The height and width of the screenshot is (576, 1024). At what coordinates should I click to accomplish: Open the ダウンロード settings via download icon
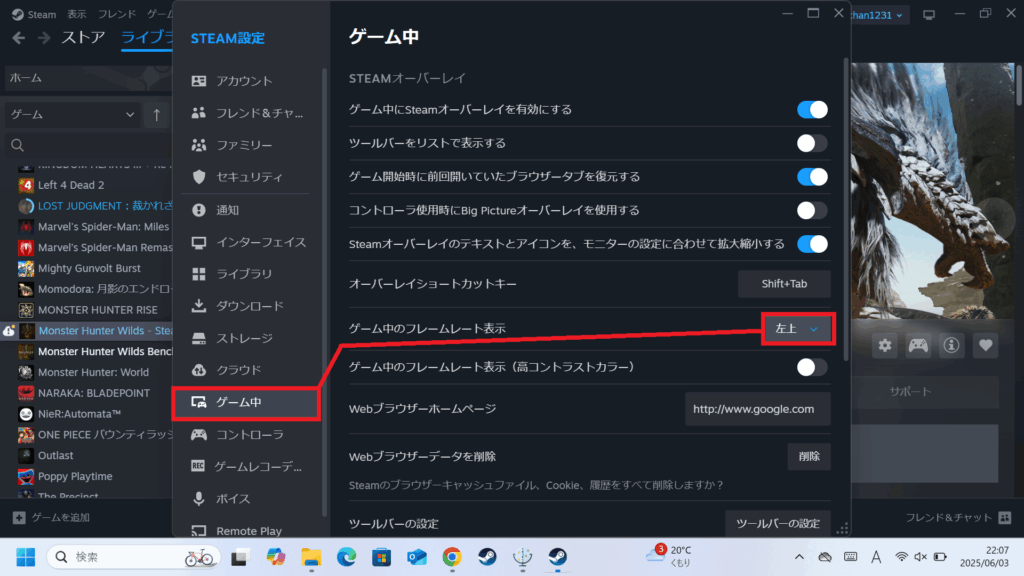point(199,306)
